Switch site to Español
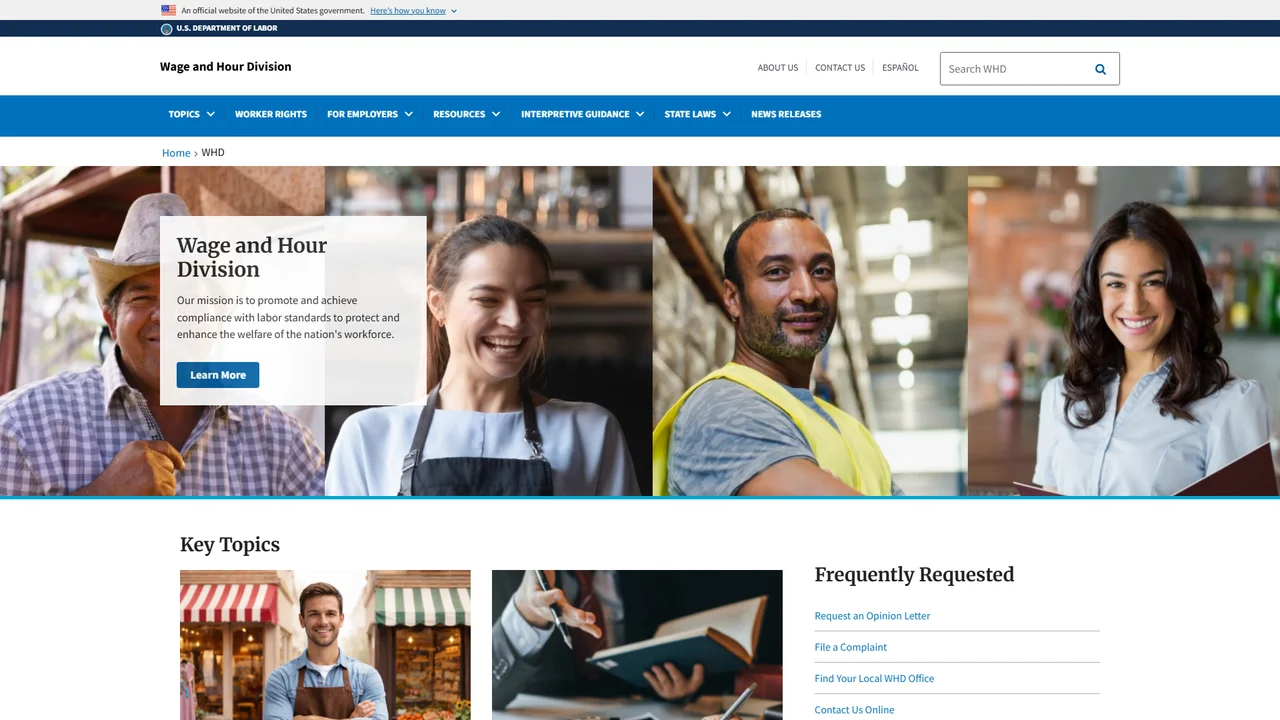This screenshot has height=720, width=1280. 900,68
